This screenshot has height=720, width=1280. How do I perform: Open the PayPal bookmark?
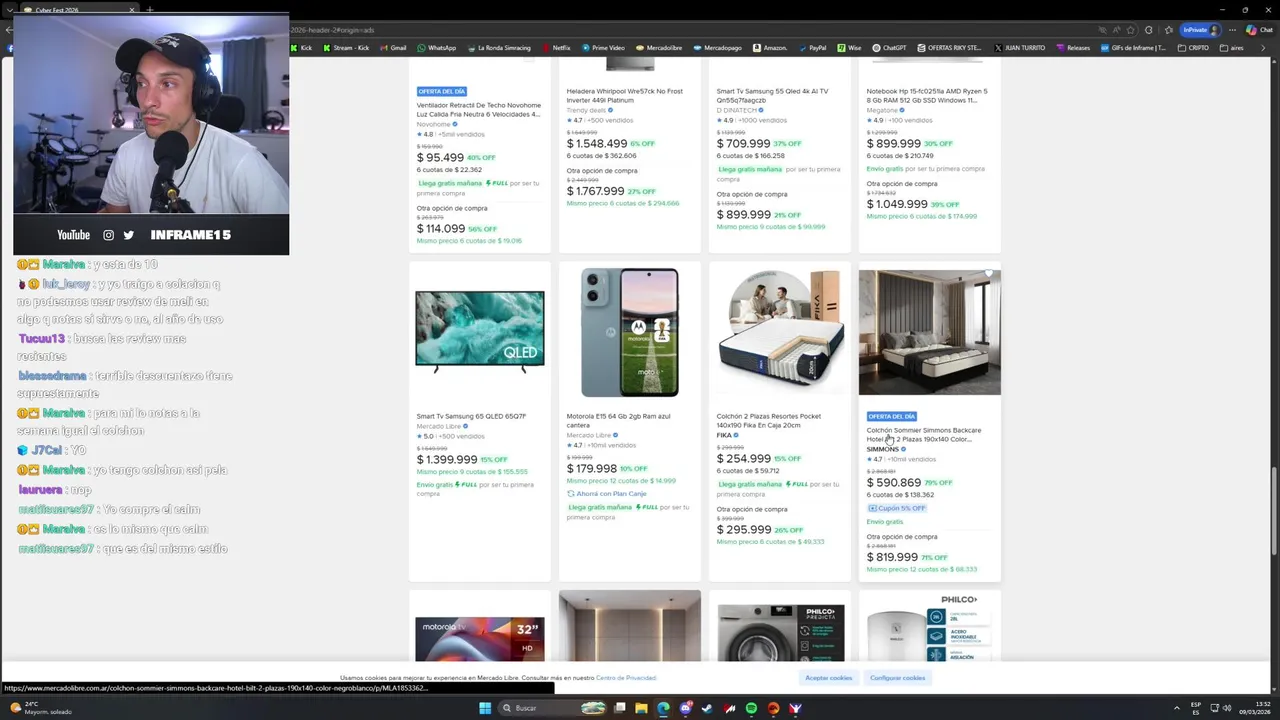(811, 48)
